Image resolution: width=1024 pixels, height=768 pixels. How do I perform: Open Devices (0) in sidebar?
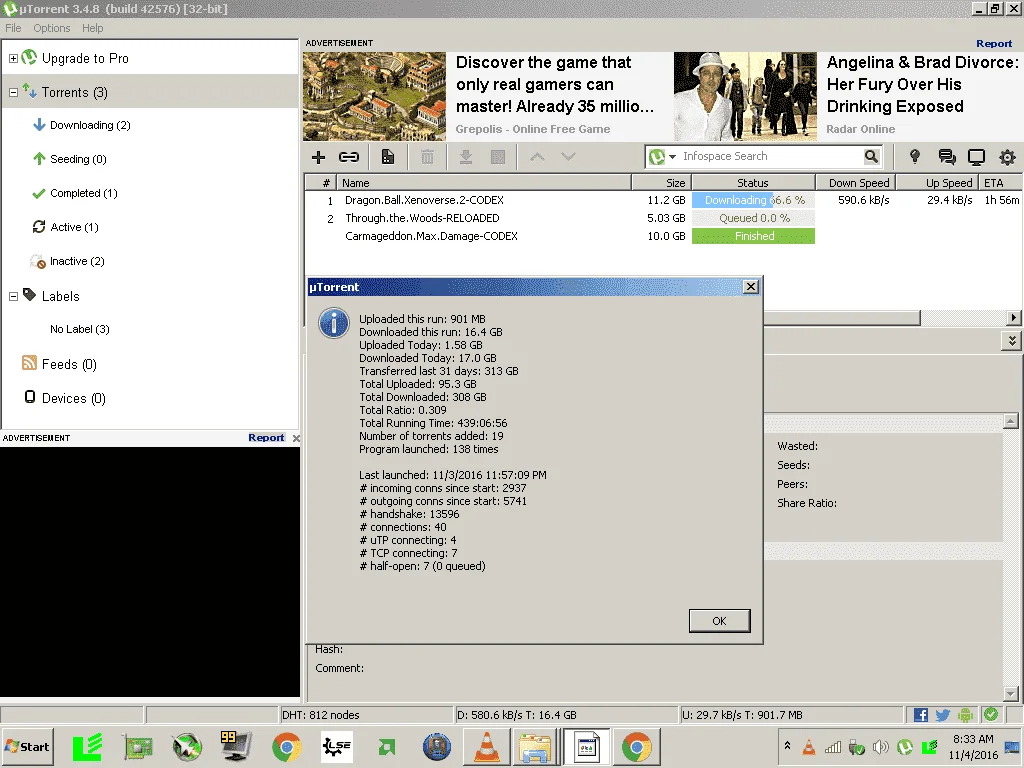[73, 398]
